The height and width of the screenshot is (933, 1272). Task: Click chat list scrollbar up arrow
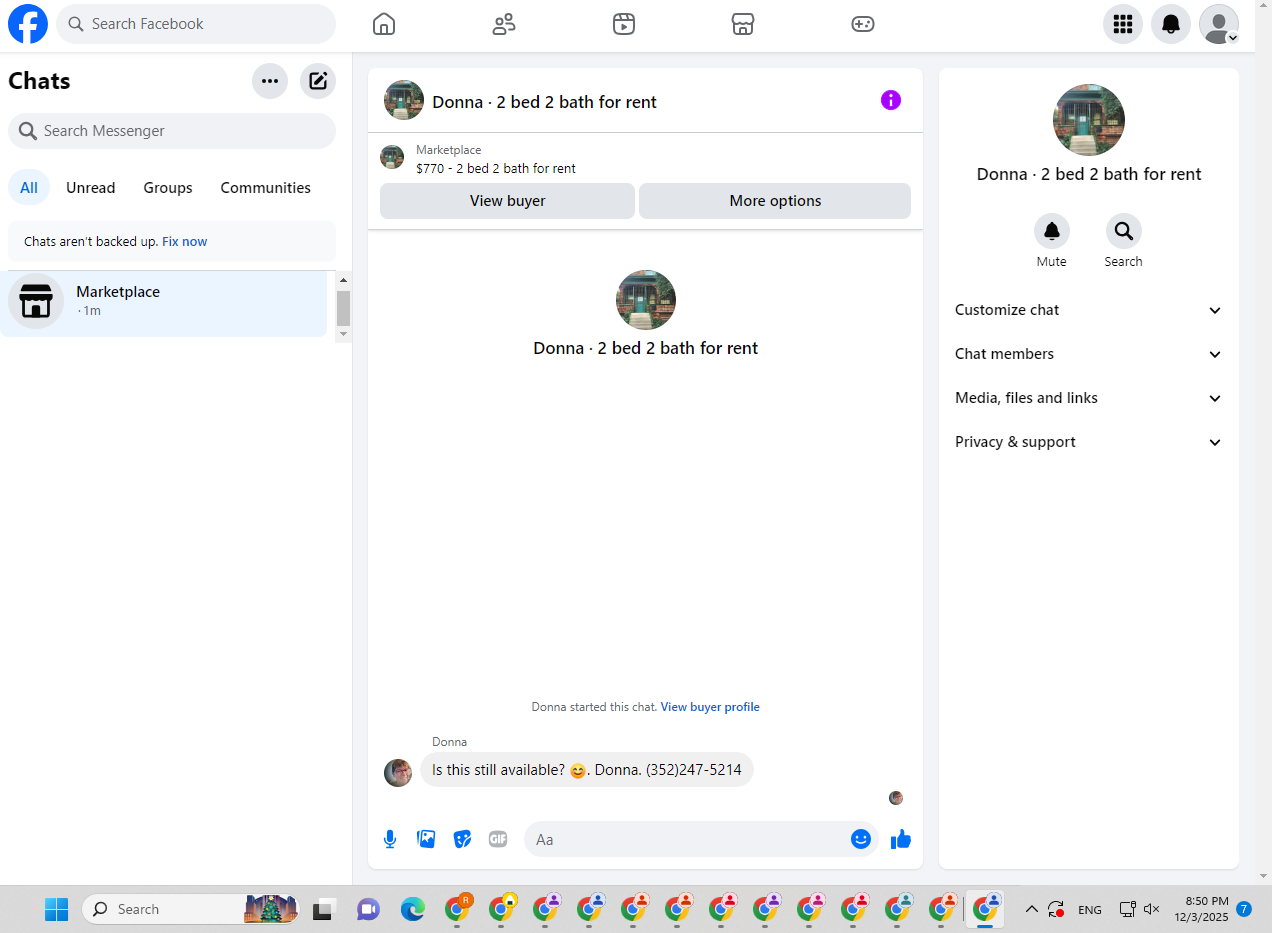pyautogui.click(x=344, y=281)
